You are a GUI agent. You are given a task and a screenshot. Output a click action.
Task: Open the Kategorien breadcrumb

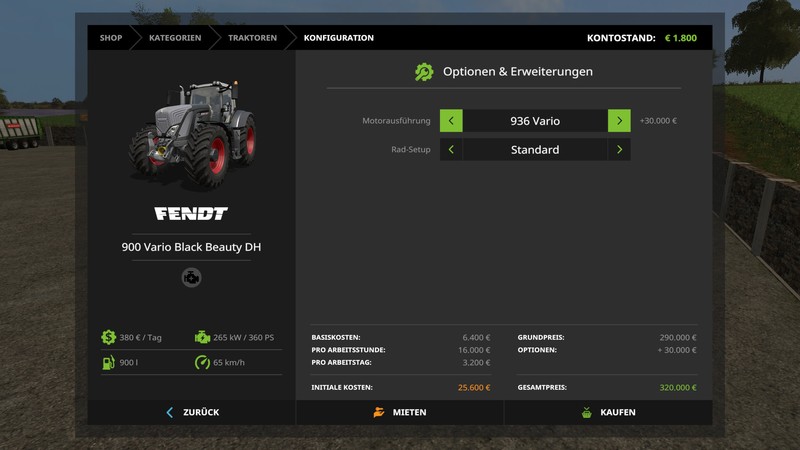175,38
